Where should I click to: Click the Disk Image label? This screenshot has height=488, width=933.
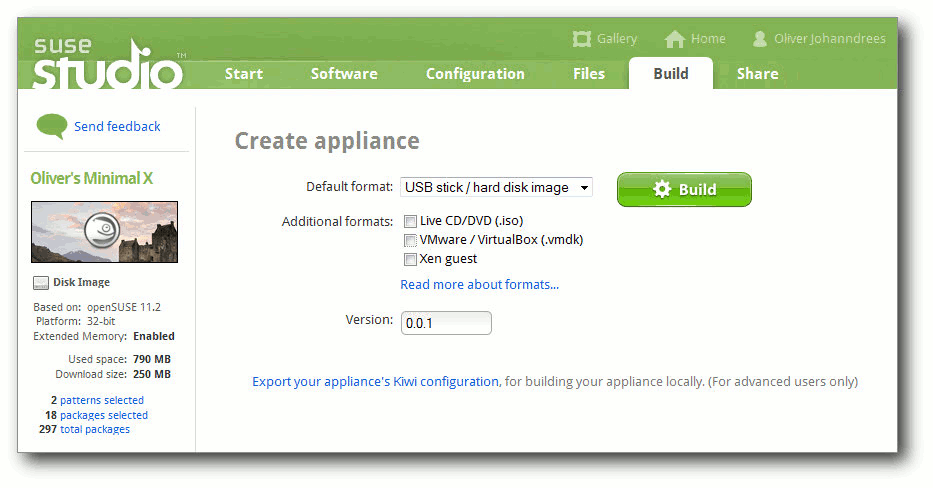[x=82, y=282]
